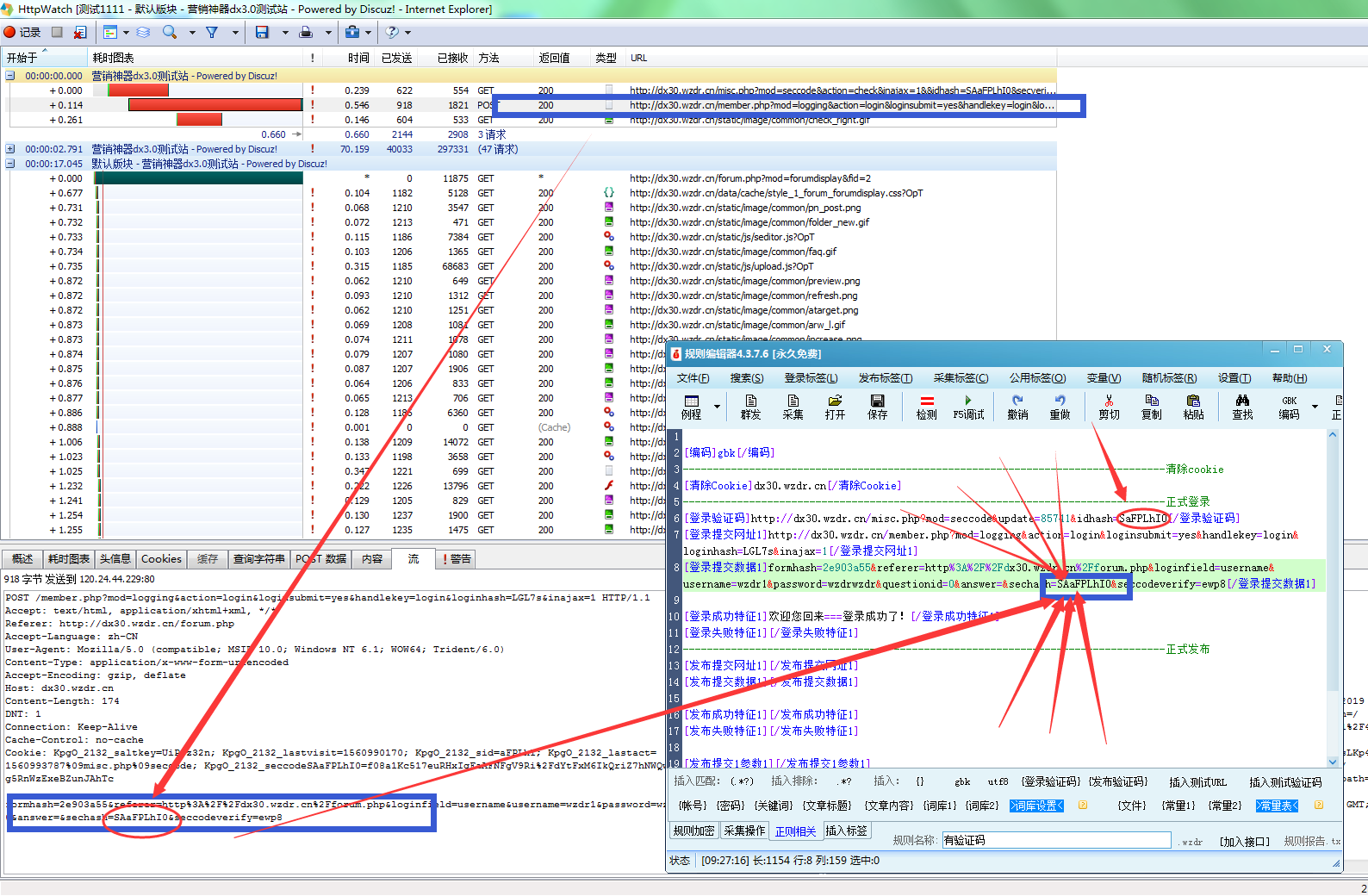Click the red 记录 record button
1368x896 pixels.
(22, 32)
